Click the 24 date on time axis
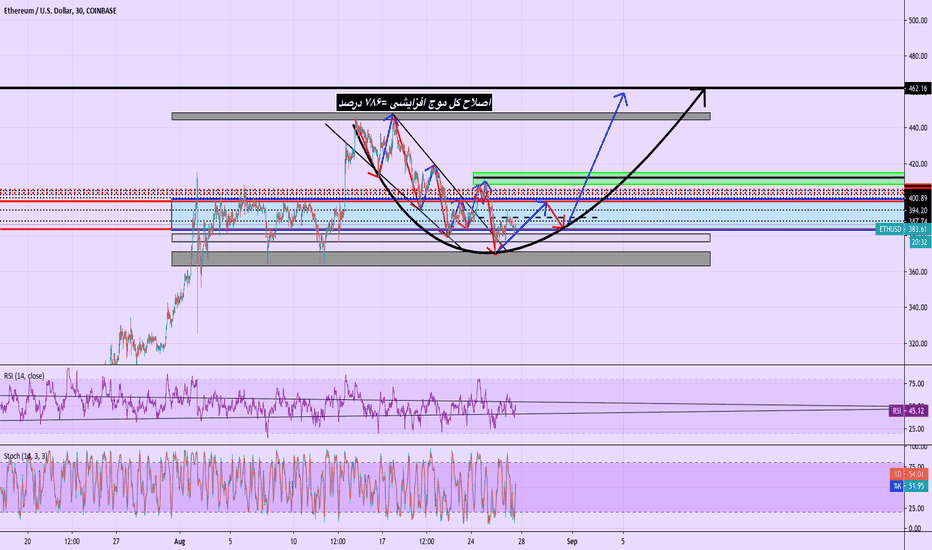 [471, 542]
